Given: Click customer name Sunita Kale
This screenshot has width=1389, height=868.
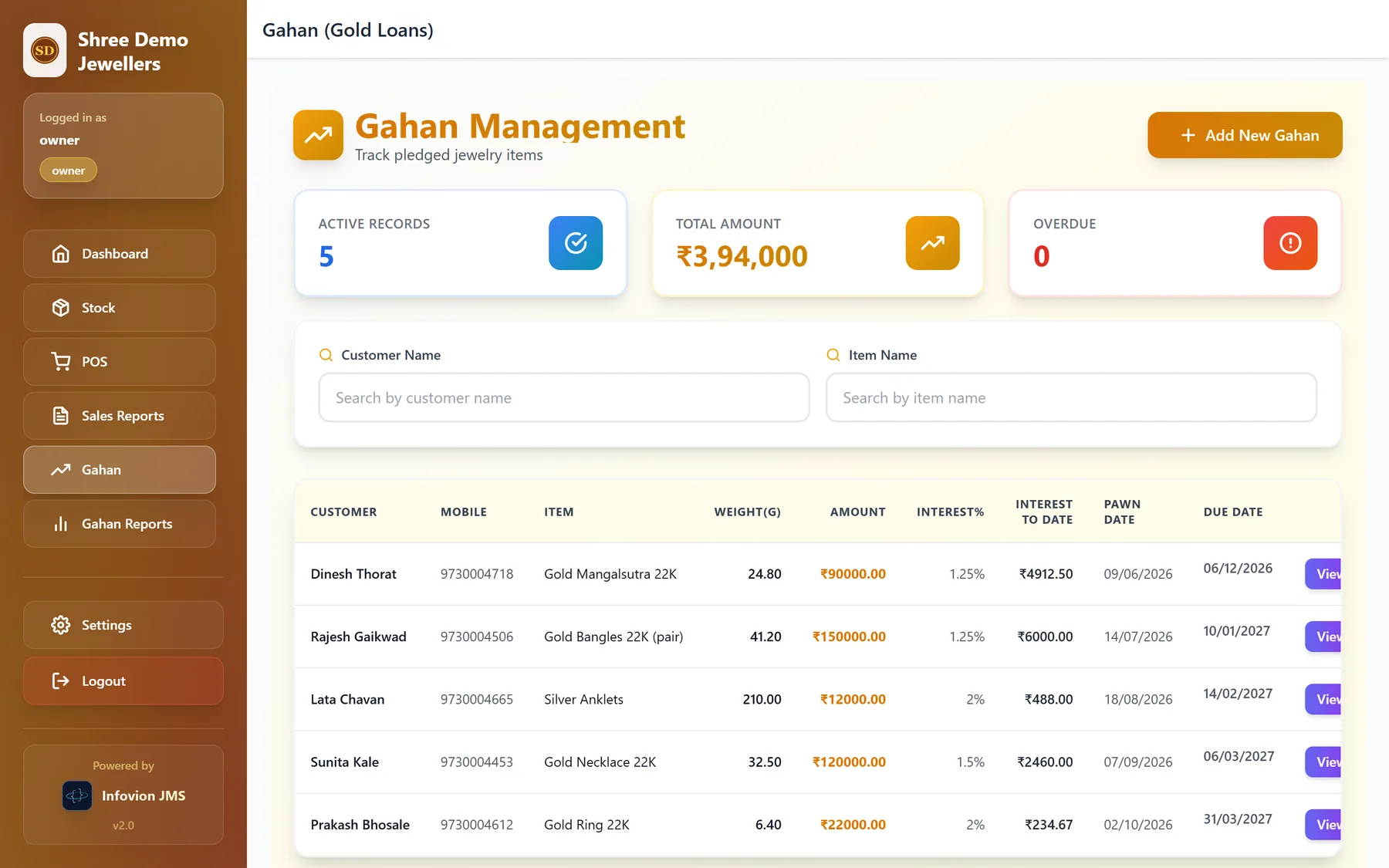Looking at the screenshot, I should point(344,762).
